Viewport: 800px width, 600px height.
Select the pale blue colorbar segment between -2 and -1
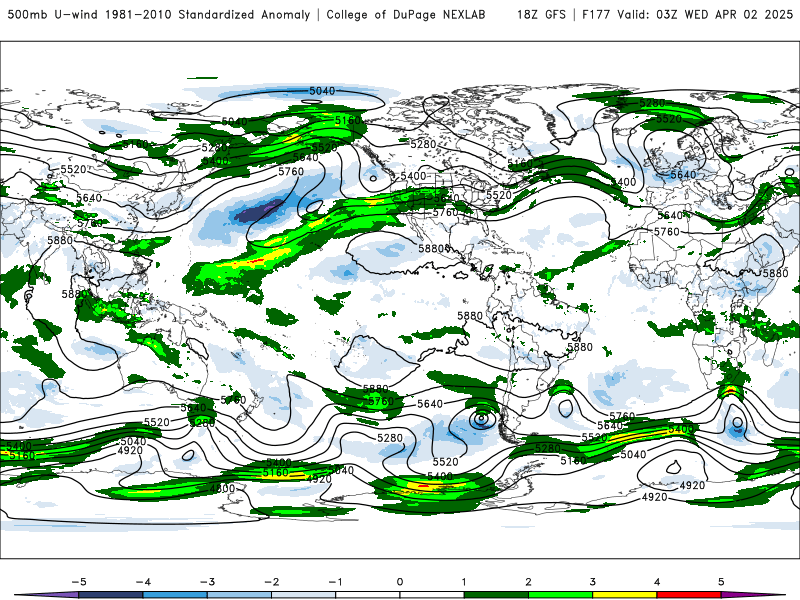click(x=303, y=595)
